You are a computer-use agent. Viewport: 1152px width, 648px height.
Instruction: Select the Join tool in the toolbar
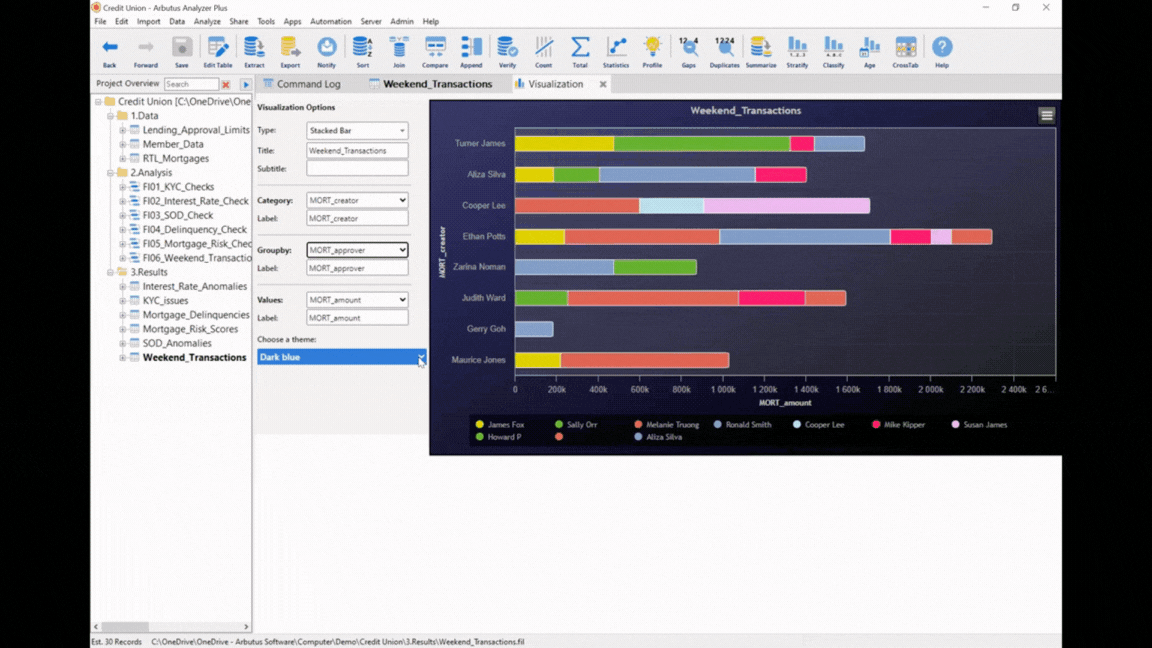tap(399, 50)
